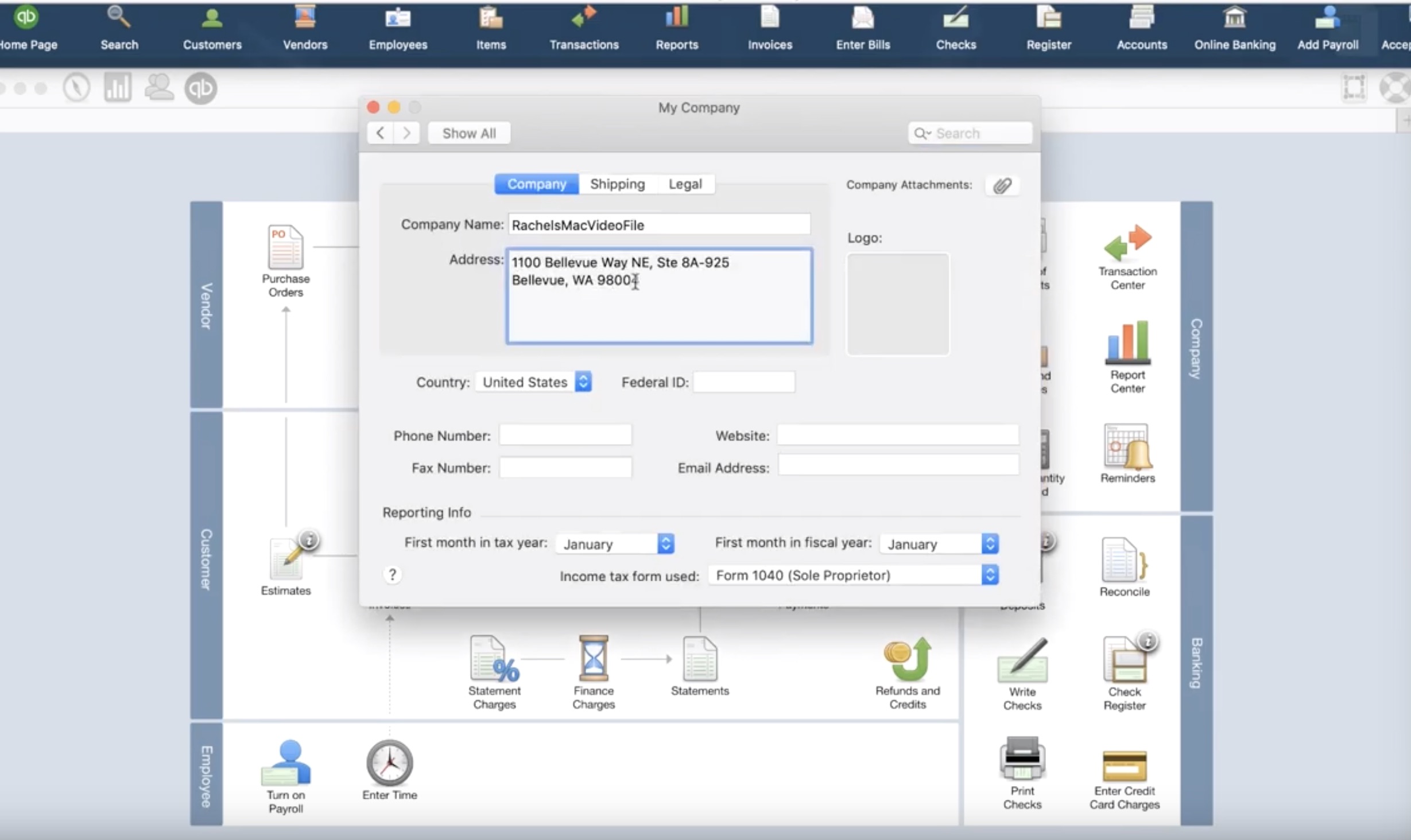The width and height of the screenshot is (1411, 840).
Task: Click the back arrow in My Company
Action: point(380,133)
